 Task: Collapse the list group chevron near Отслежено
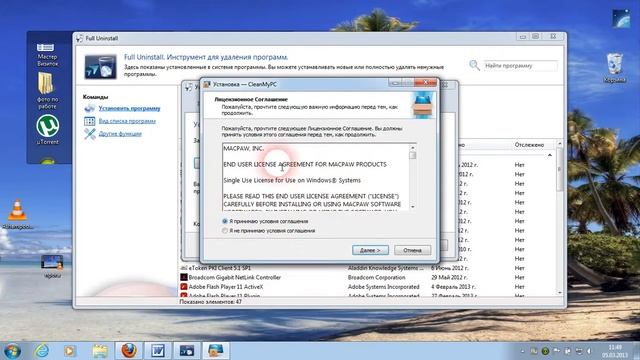coord(550,155)
